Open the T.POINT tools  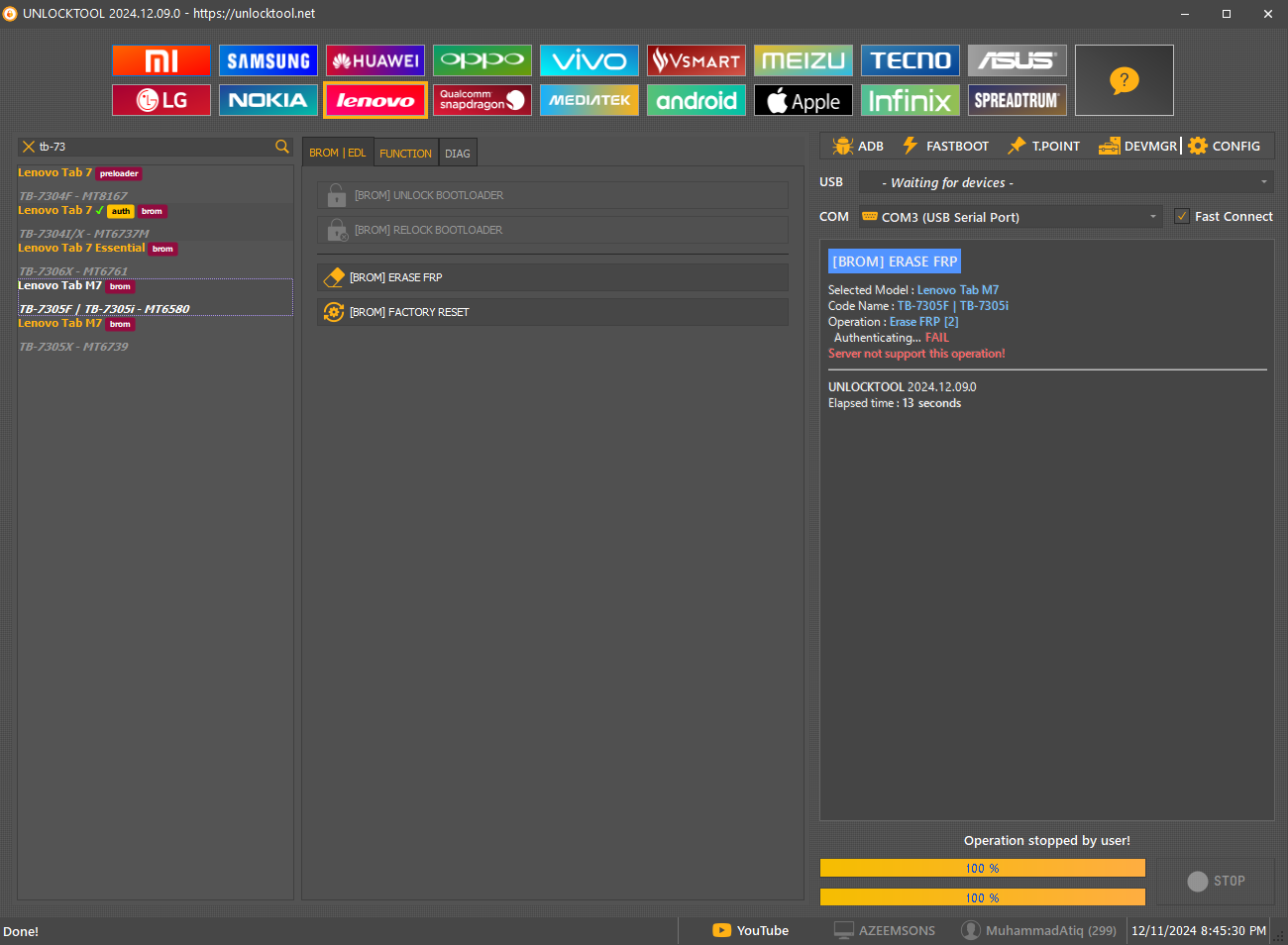(1044, 146)
